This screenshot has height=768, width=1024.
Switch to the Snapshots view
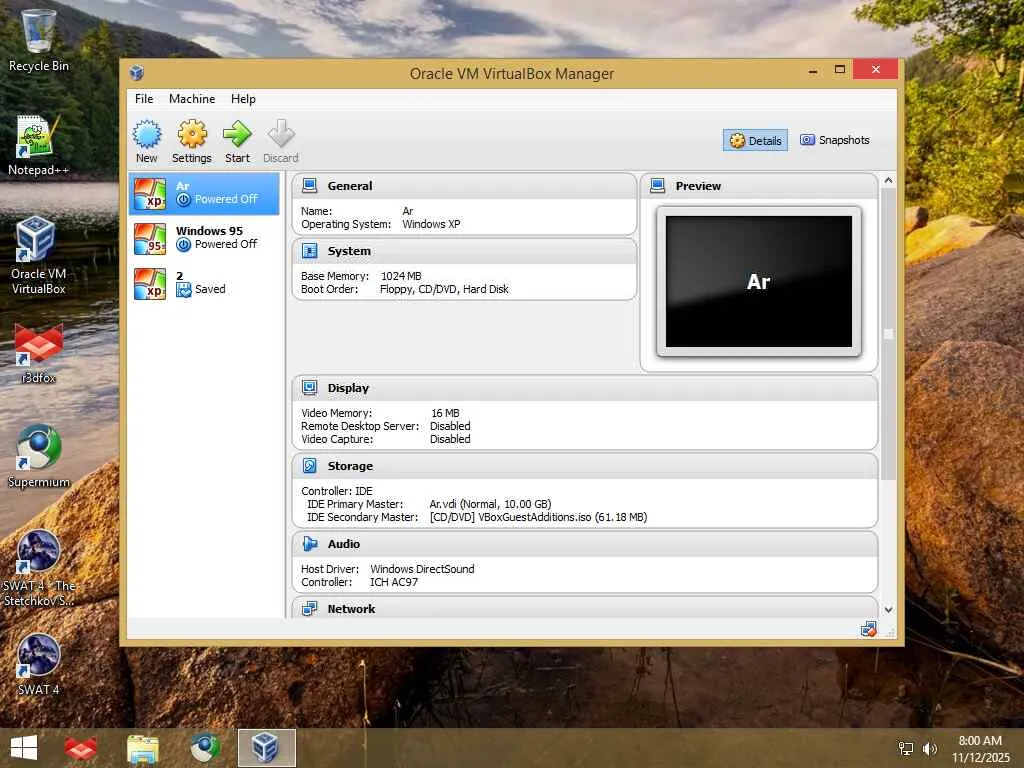click(835, 140)
